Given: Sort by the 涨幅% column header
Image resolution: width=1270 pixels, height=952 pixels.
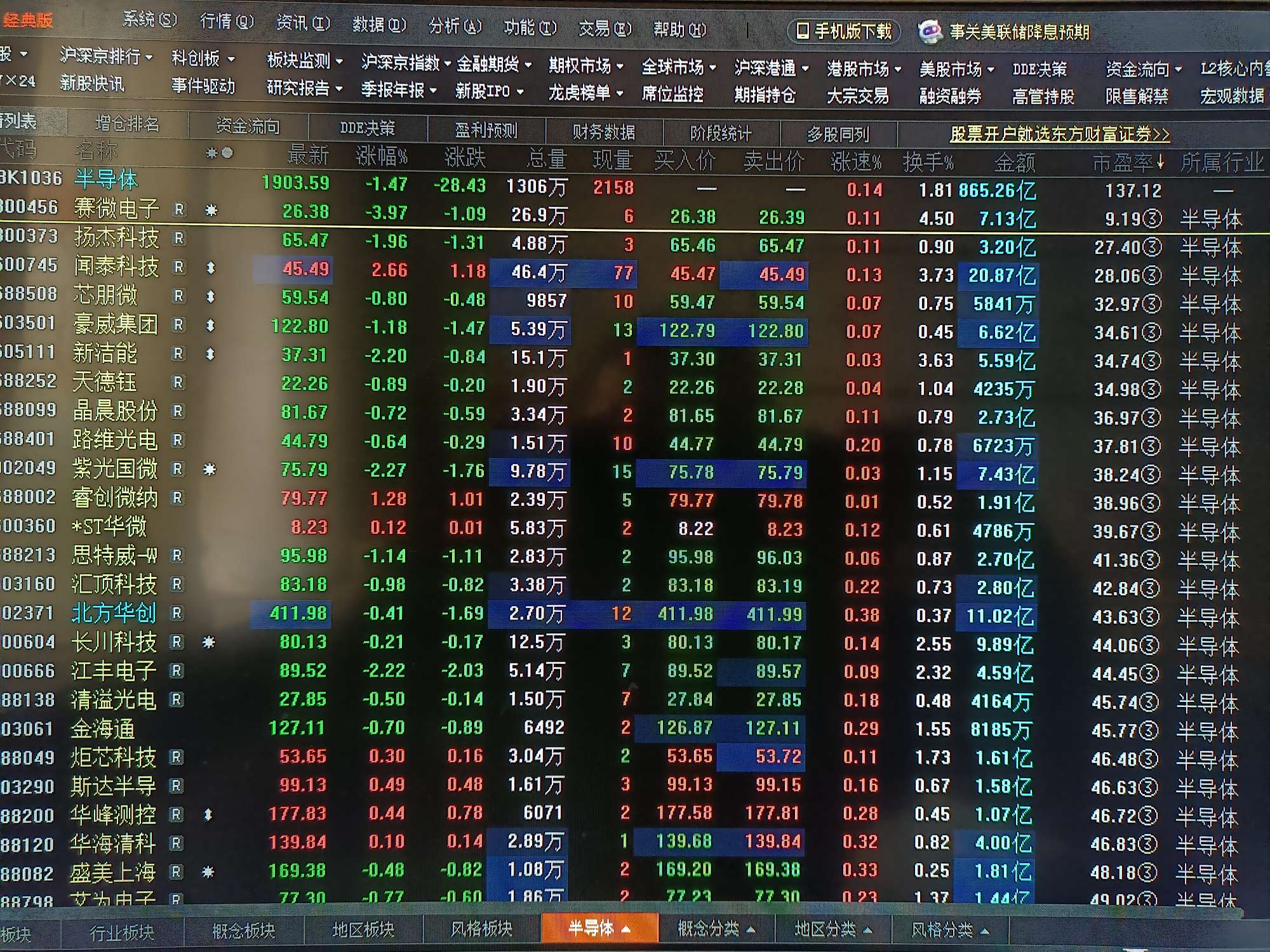Looking at the screenshot, I should 381,156.
